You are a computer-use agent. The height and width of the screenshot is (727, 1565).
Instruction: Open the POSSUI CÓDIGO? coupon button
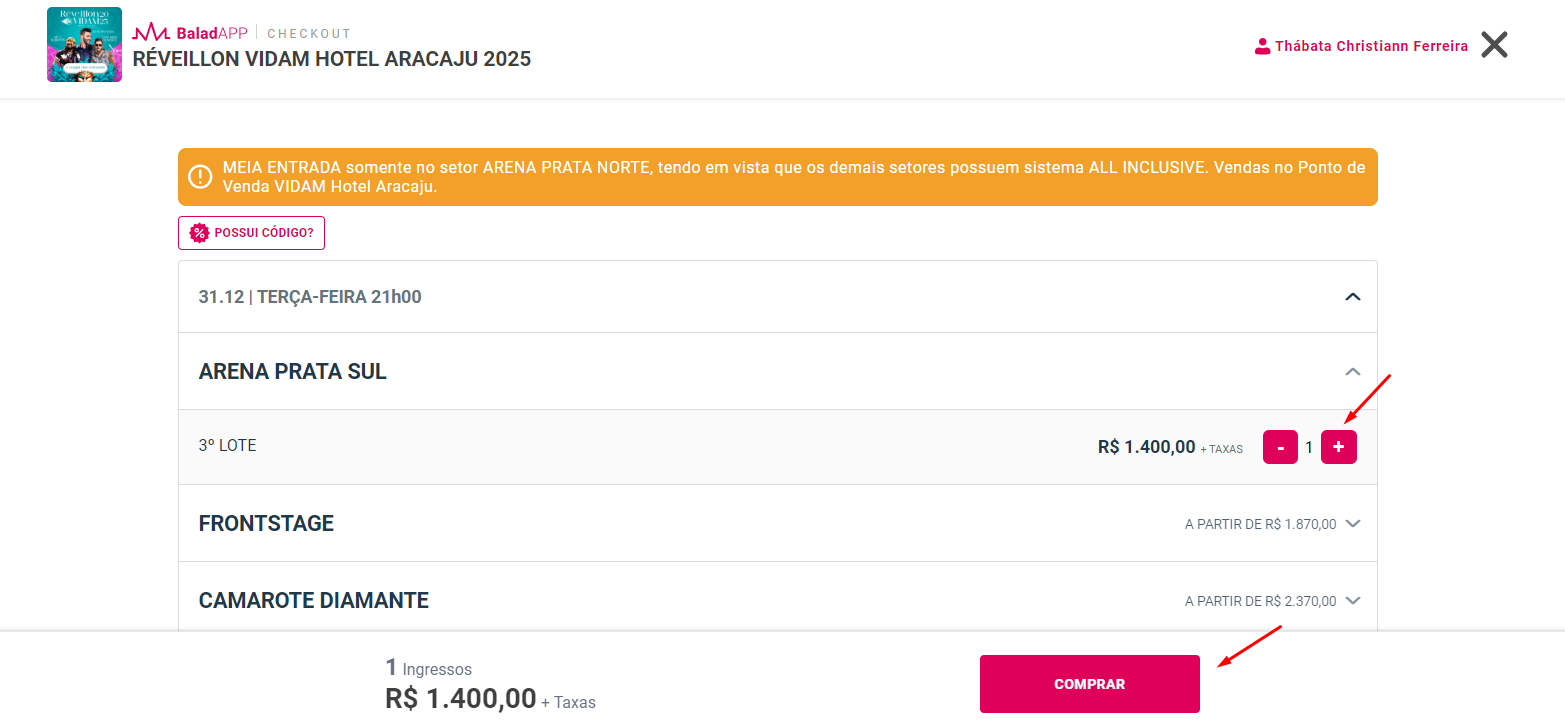[x=251, y=233]
